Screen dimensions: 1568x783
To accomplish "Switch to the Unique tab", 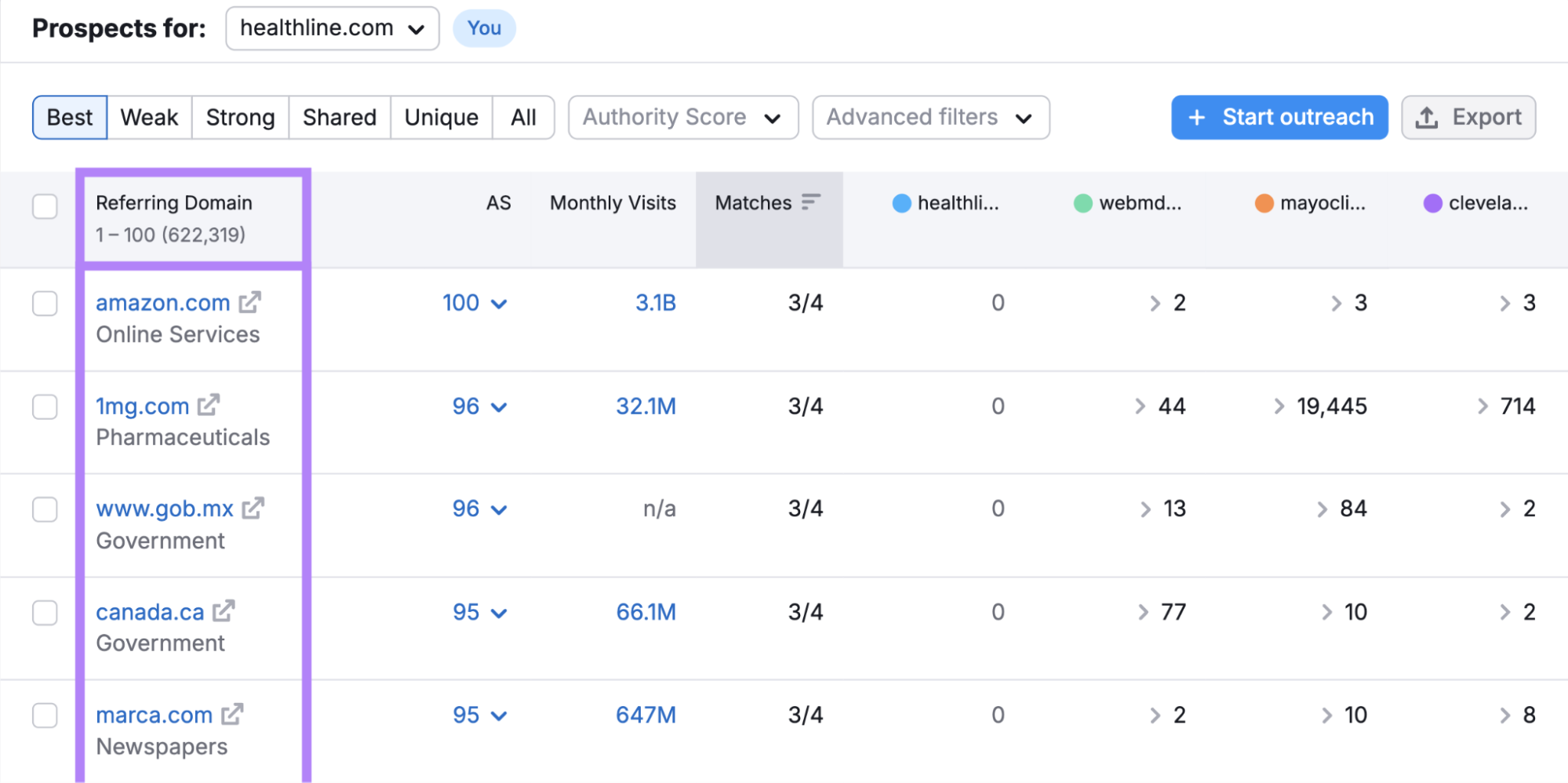I will (441, 118).
